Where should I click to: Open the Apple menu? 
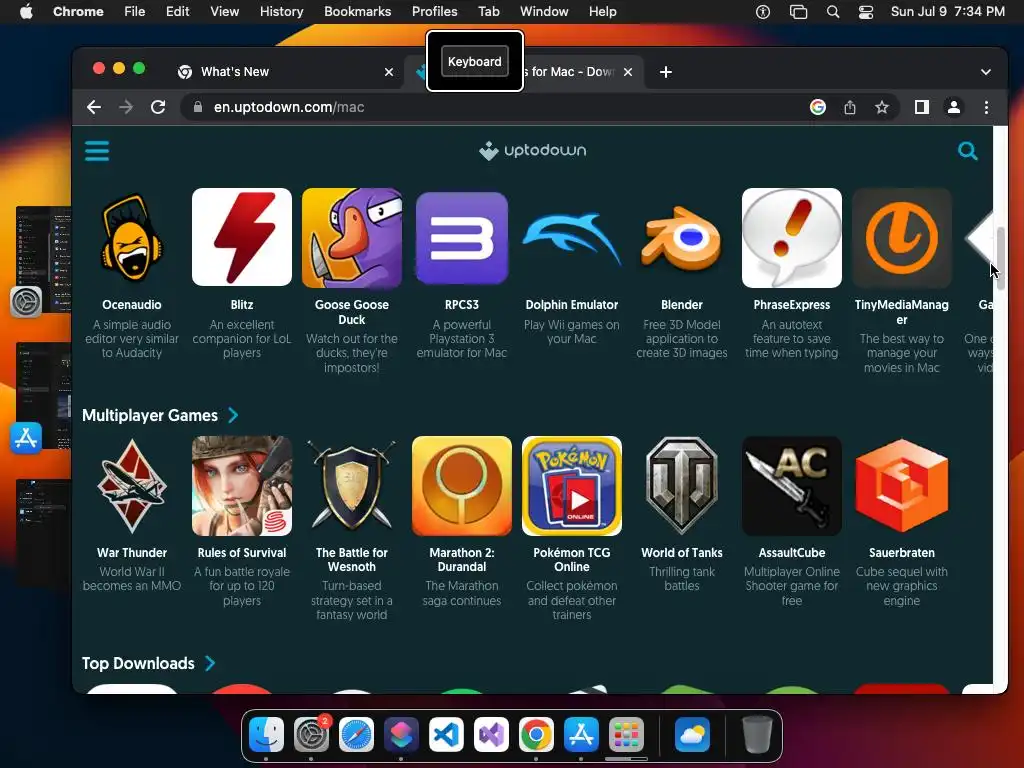click(x=26, y=12)
